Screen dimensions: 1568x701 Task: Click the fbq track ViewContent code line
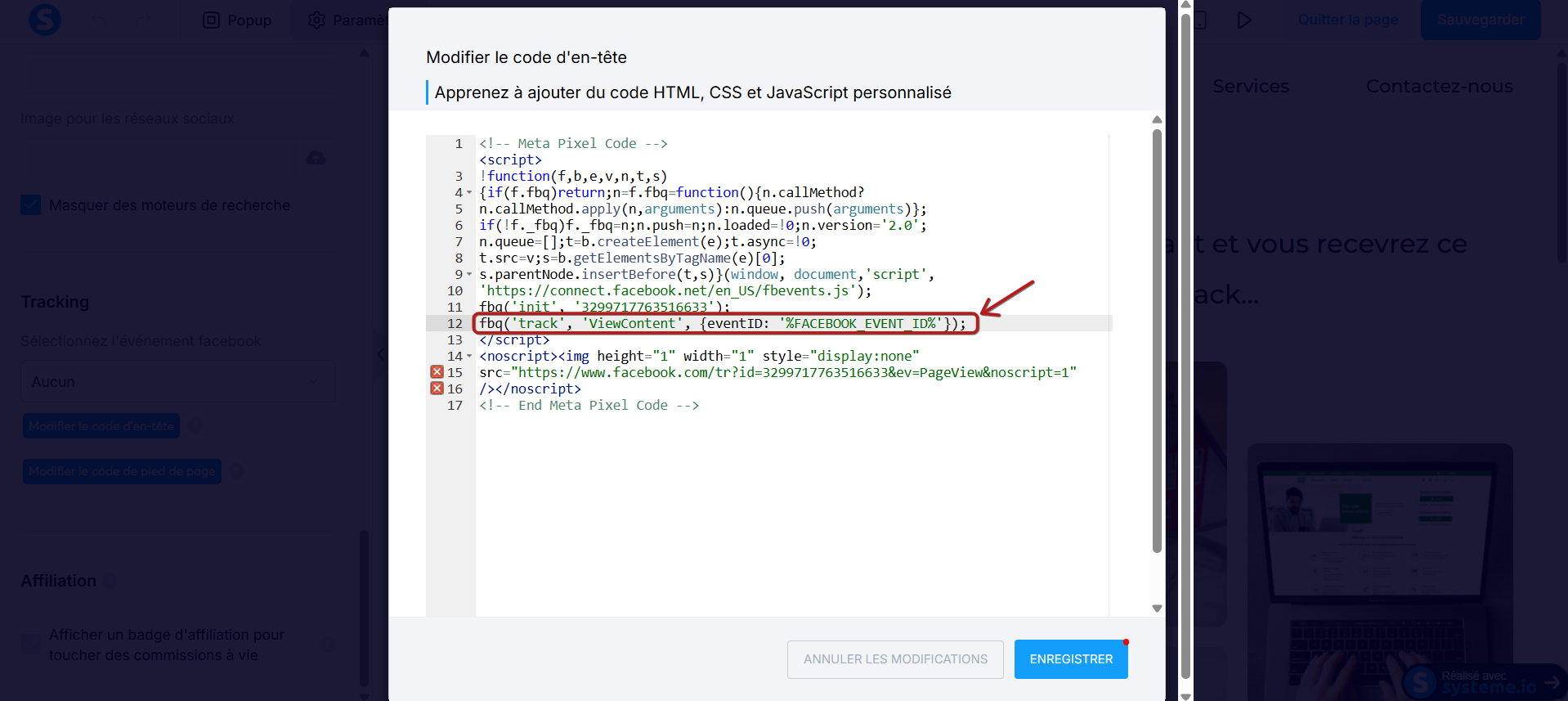tap(723, 324)
